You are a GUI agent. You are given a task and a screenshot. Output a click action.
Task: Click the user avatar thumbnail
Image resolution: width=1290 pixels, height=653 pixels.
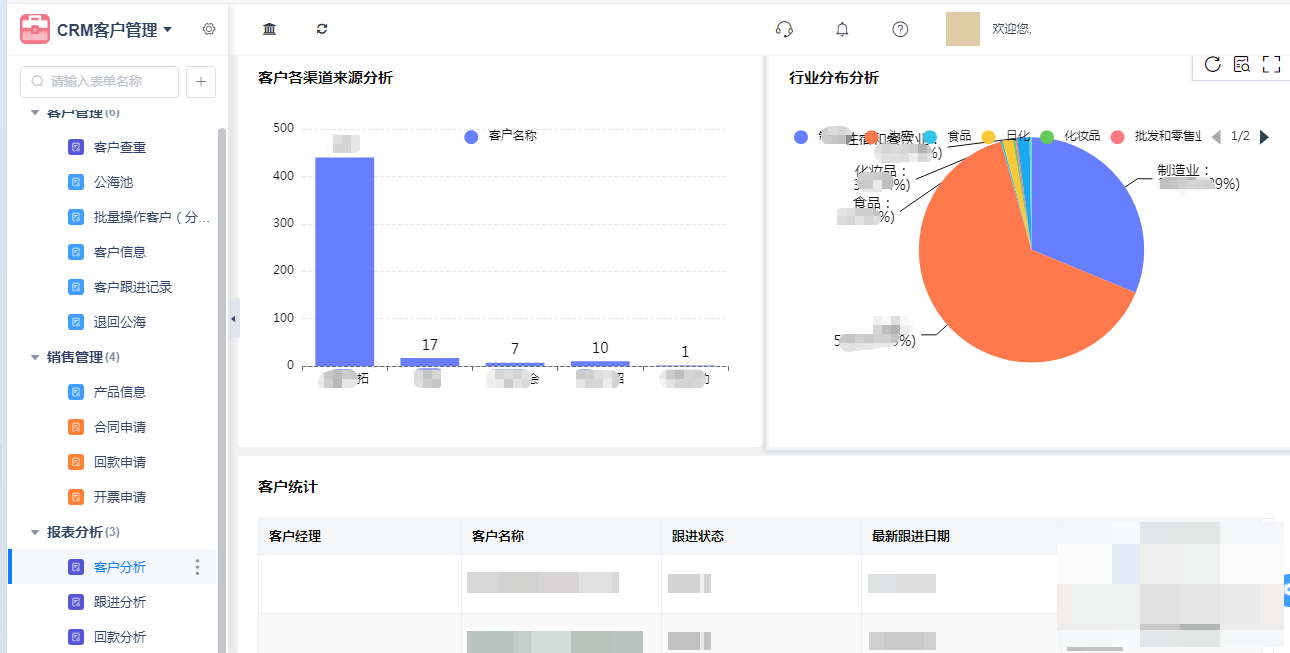[x=963, y=29]
